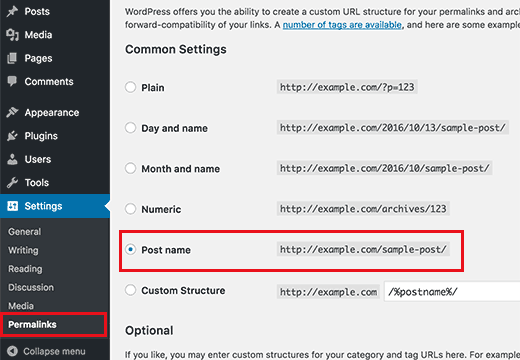Screen dimensions: 520x360
Task: Click the custom structure /%postname%/ text field
Action: 452,292
